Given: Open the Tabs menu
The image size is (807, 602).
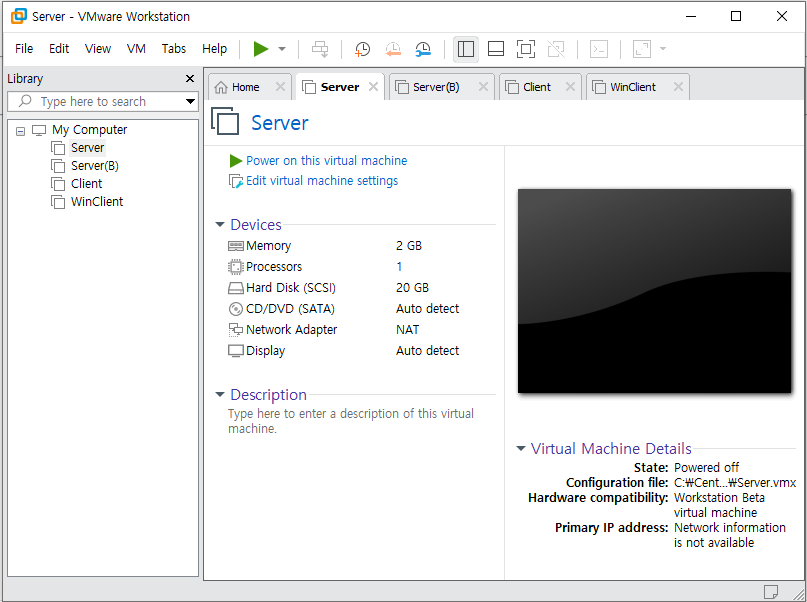Looking at the screenshot, I should click(173, 48).
